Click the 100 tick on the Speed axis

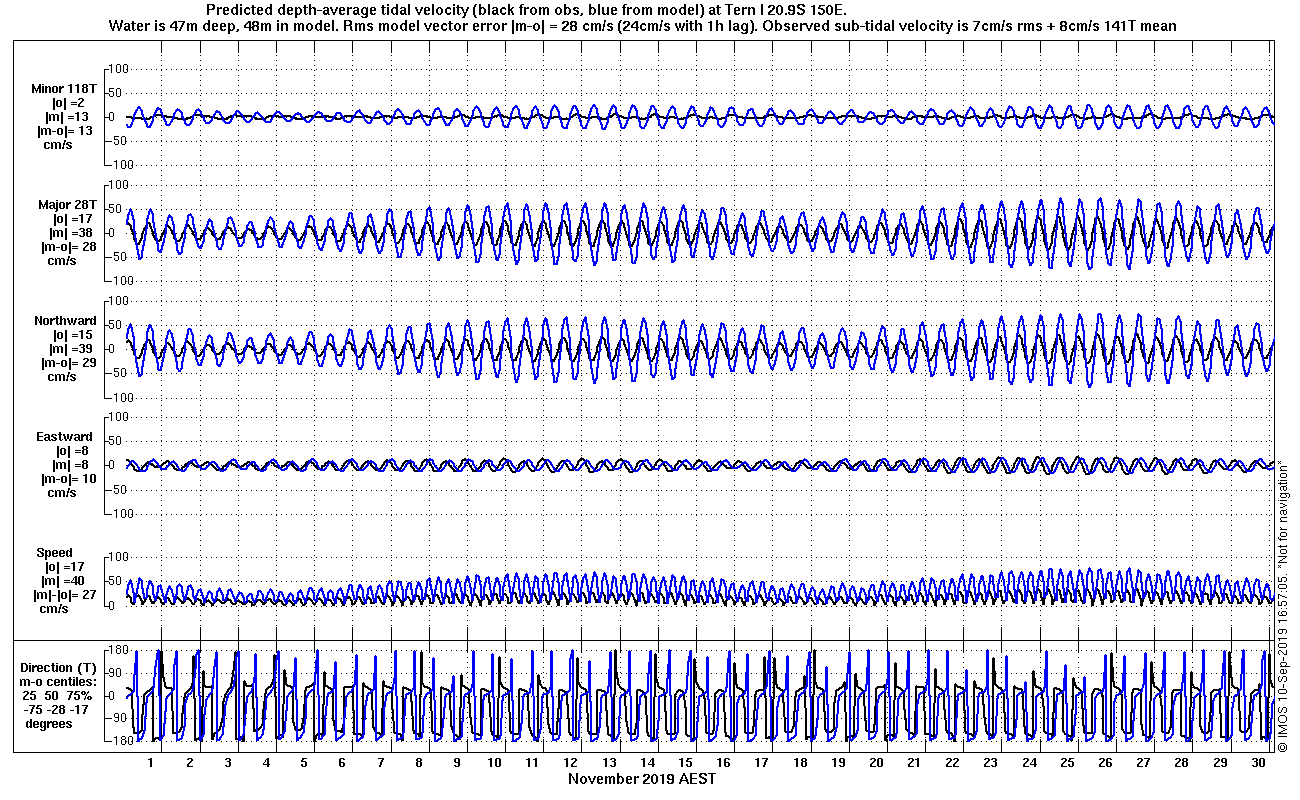[118, 557]
